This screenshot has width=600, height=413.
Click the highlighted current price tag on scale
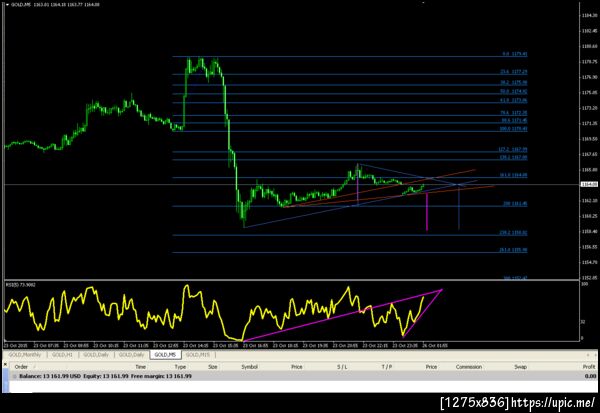click(x=589, y=184)
